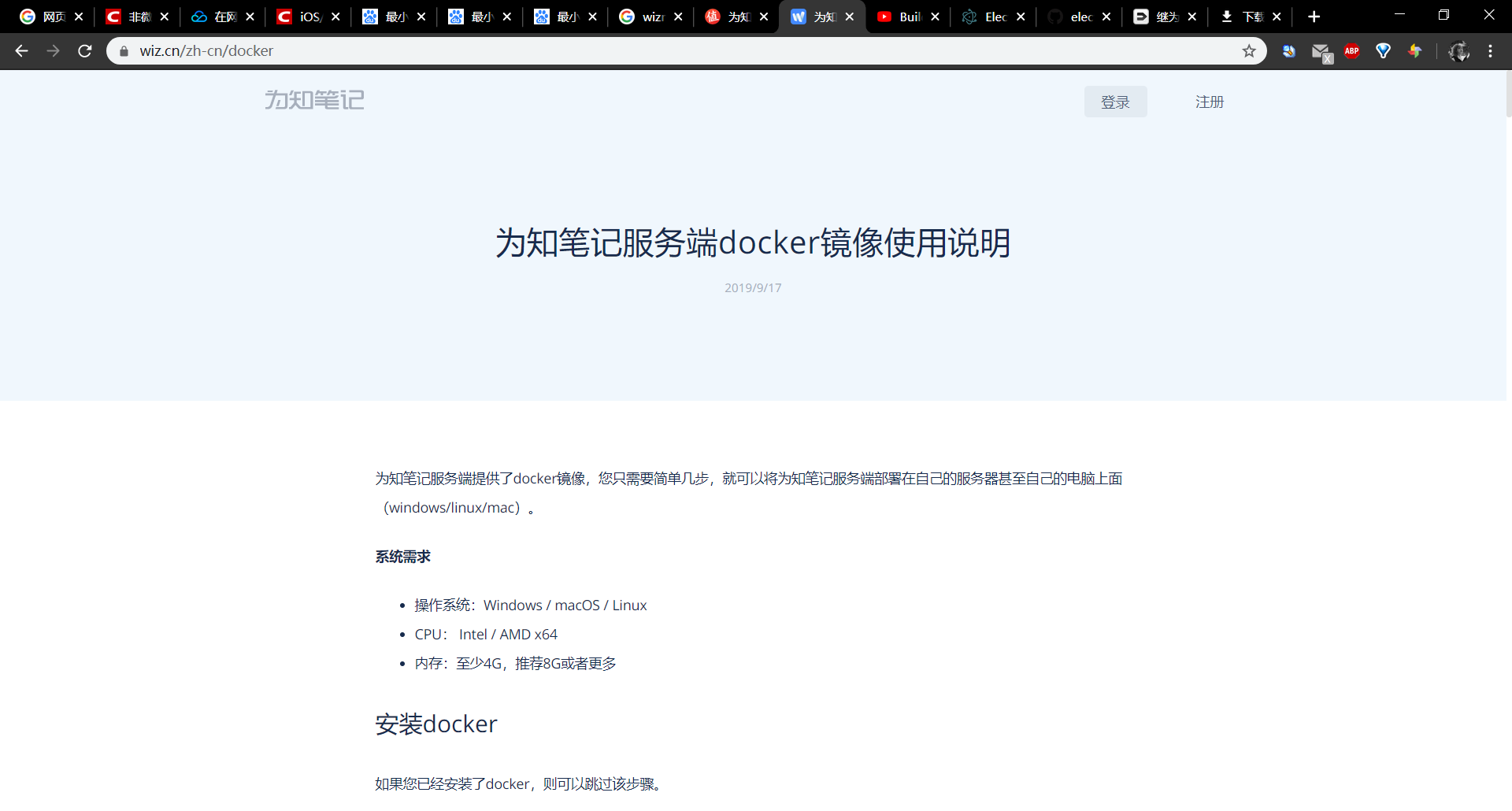Click the CPU: Intel / AMD x64 line
Screen dimensions: 1512x811
coord(486,634)
